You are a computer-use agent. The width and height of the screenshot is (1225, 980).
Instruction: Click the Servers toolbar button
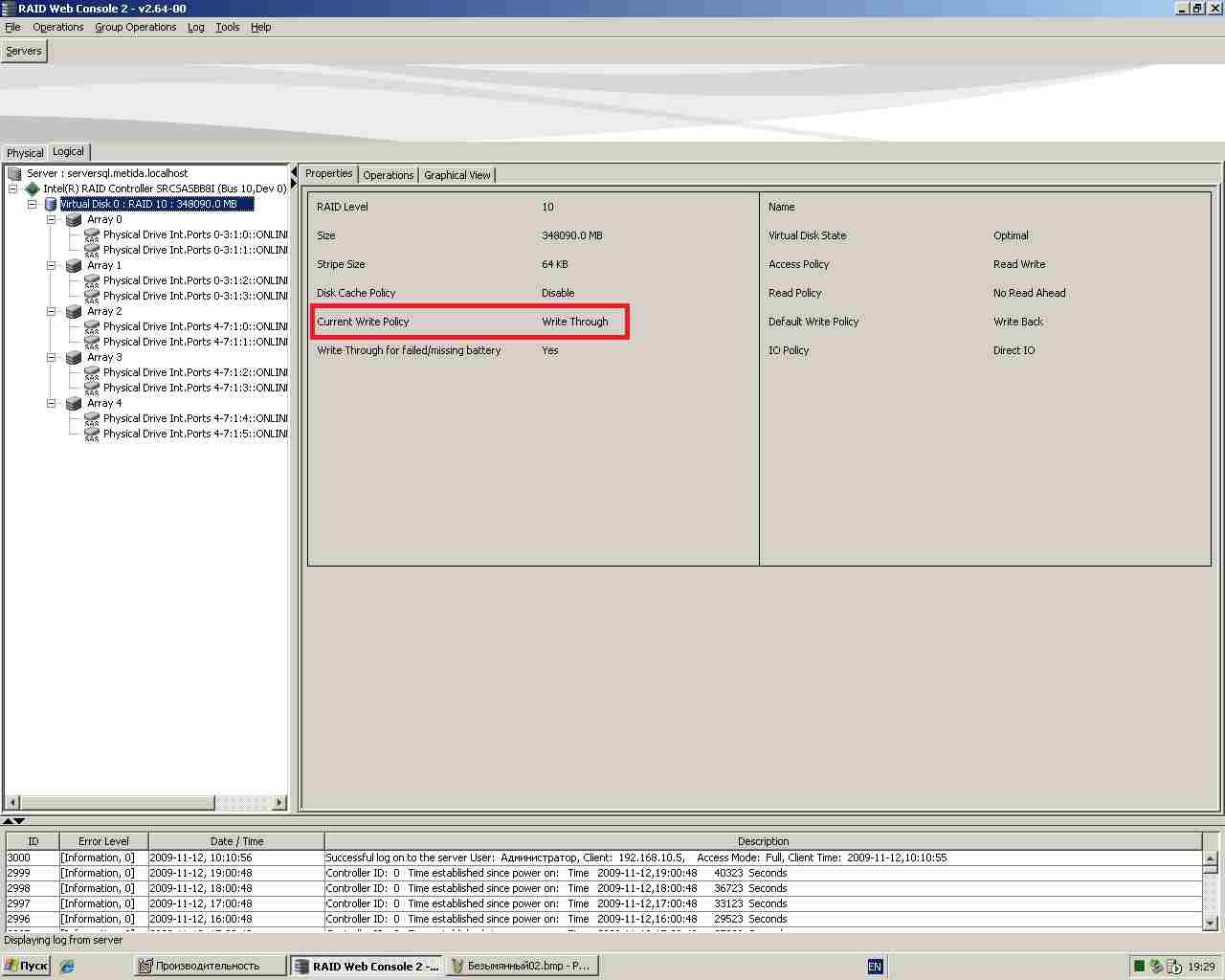coord(24,51)
